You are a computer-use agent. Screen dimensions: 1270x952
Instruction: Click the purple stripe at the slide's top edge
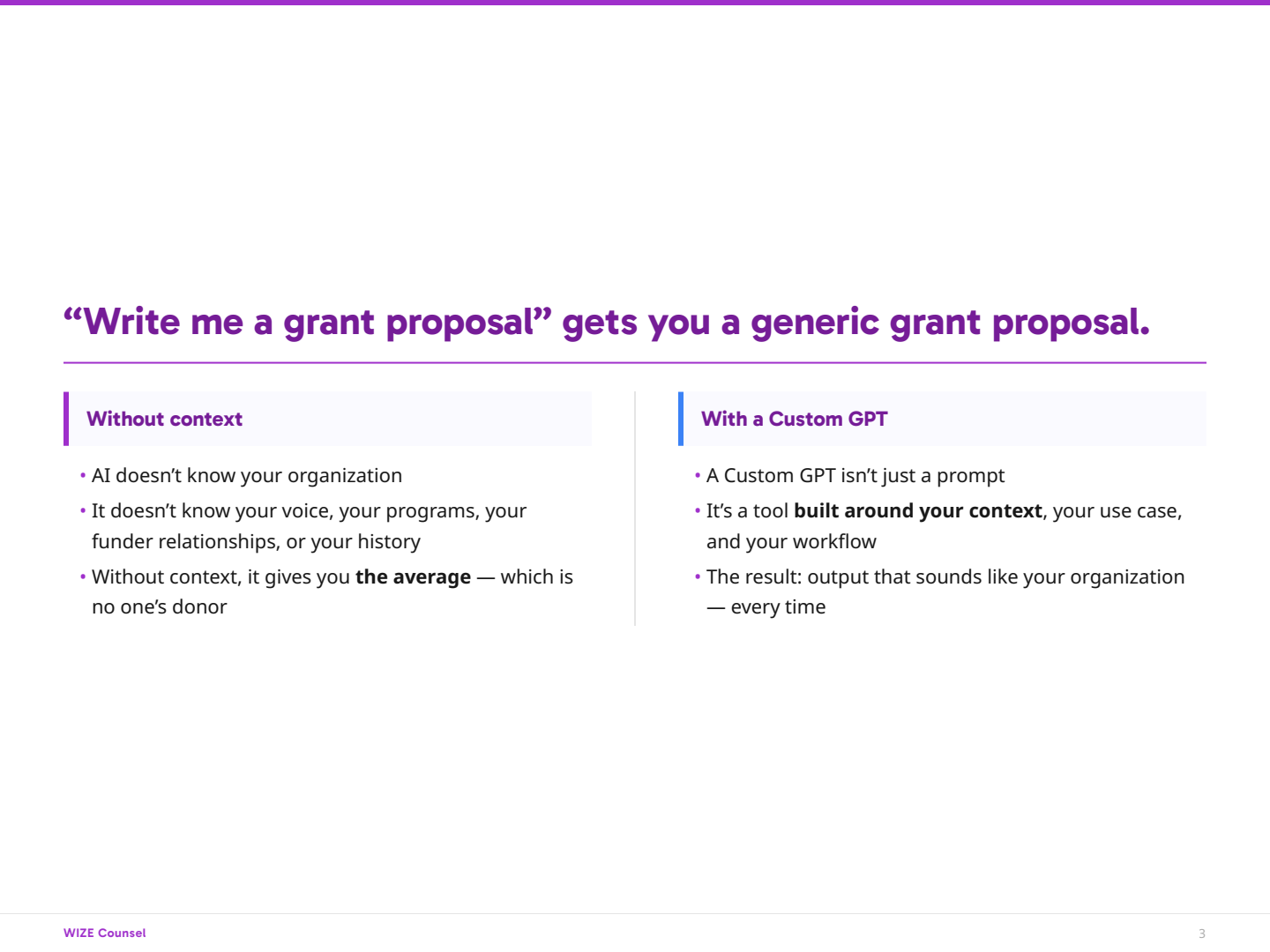[x=635, y=3]
